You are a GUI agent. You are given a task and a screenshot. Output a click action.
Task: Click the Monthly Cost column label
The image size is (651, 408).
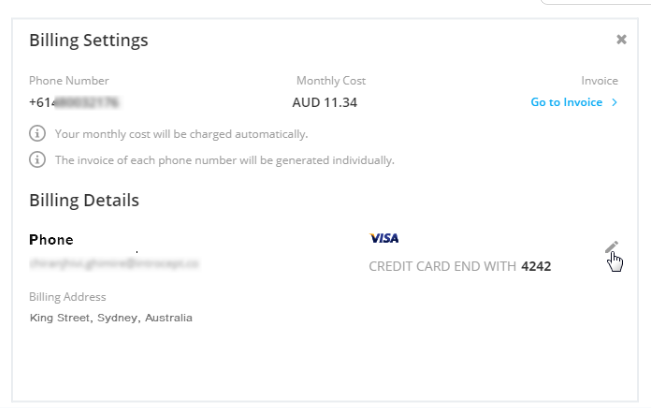pyautogui.click(x=331, y=81)
